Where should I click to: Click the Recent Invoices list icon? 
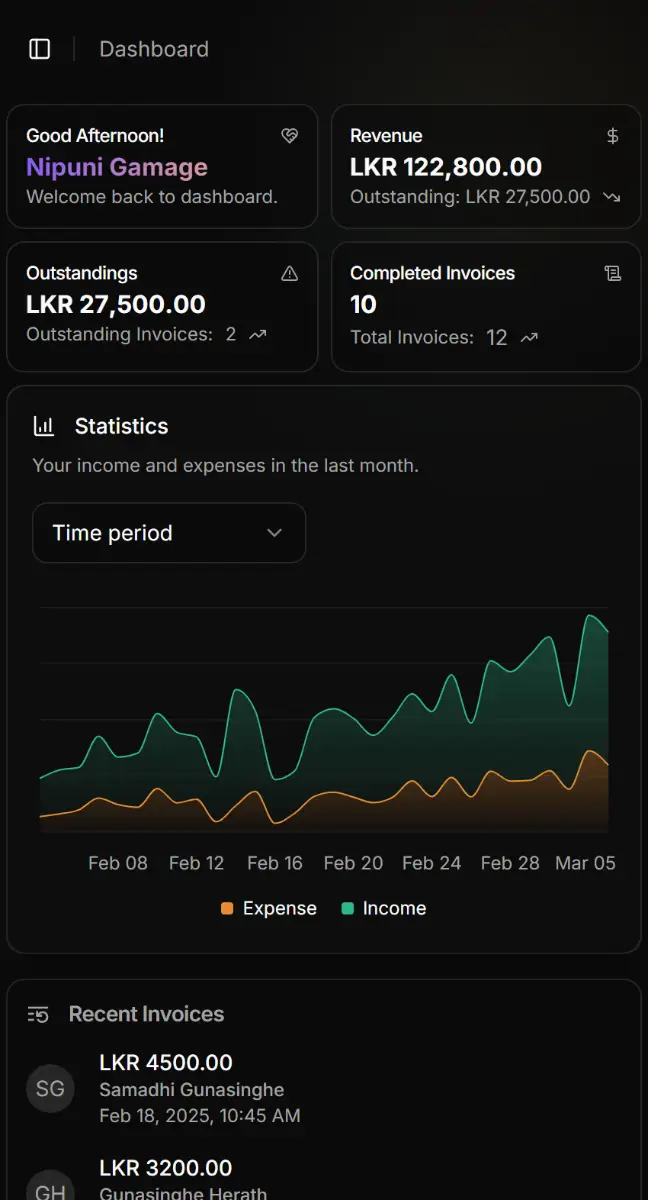coord(38,1014)
